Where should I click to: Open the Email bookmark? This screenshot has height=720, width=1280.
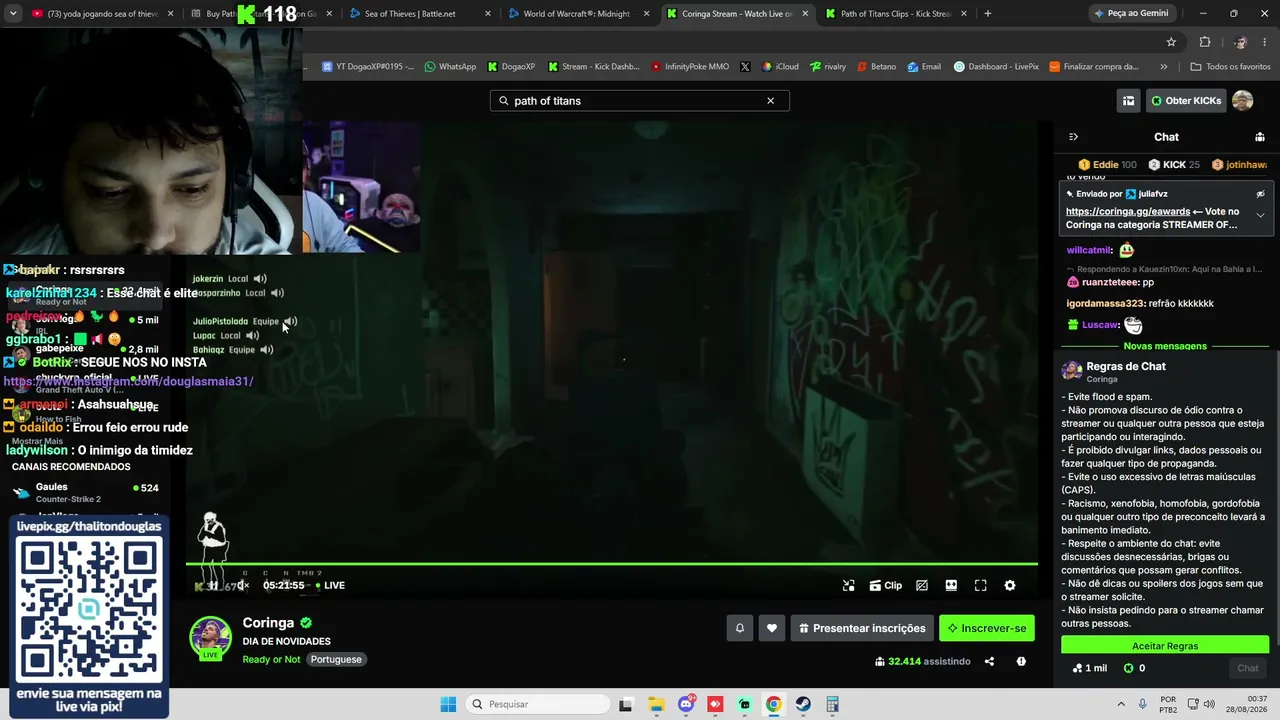(924, 67)
